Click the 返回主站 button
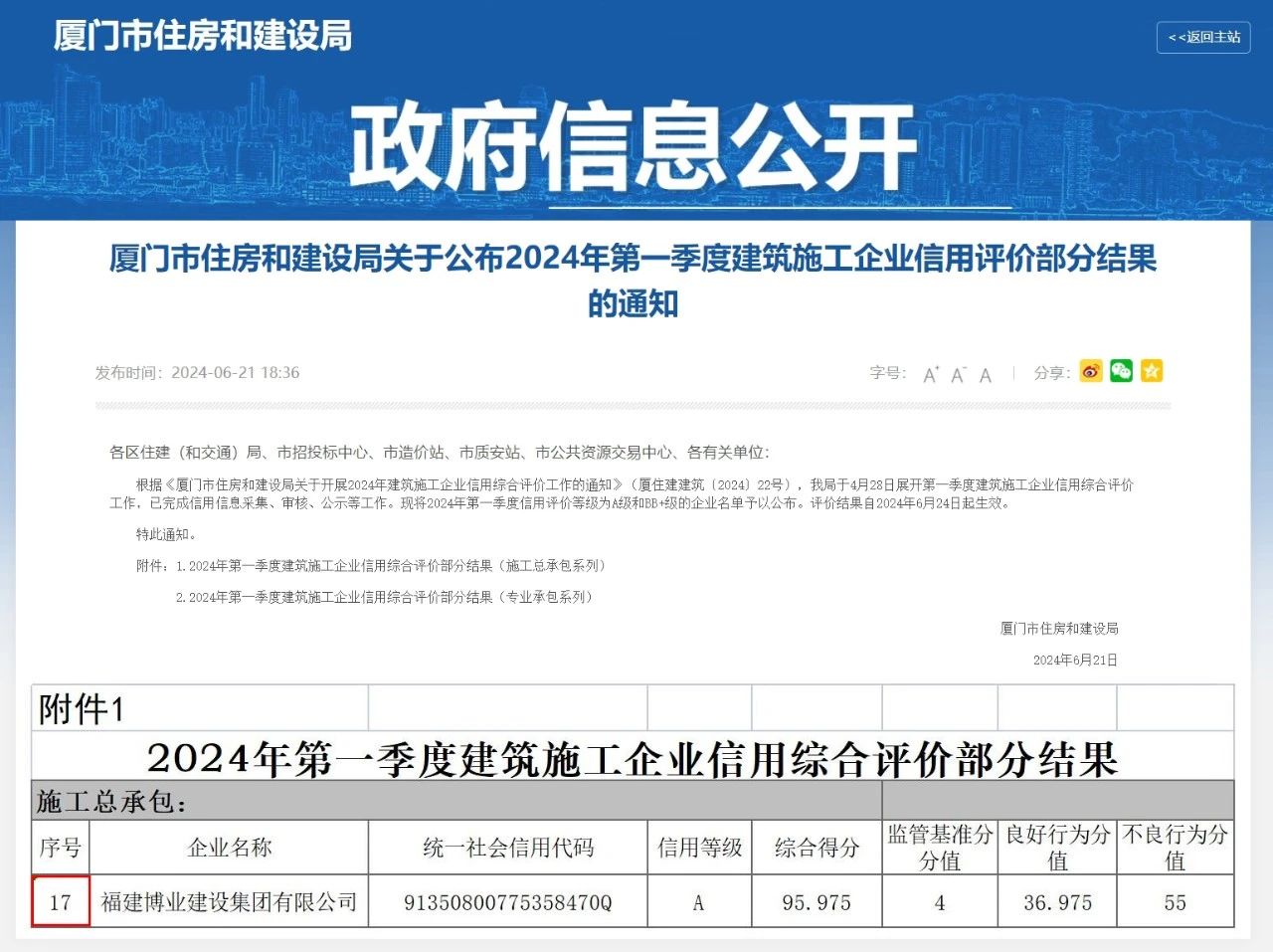The width and height of the screenshot is (1273, 952). click(1201, 36)
